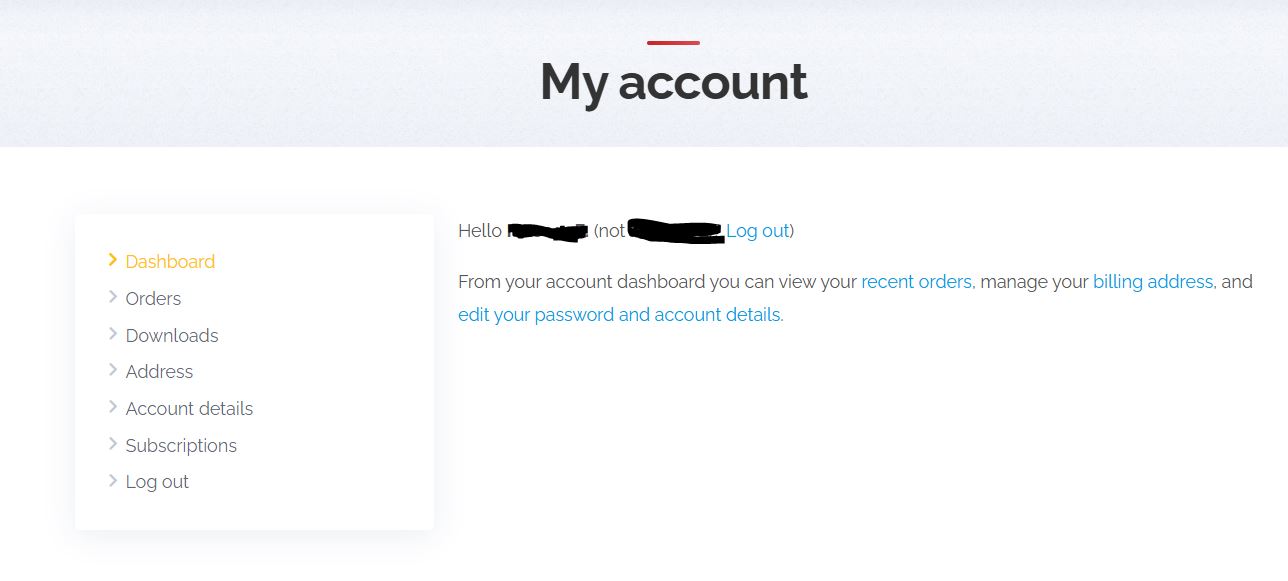Choose Log out in sidebar menu
The height and width of the screenshot is (581, 1288).
click(157, 481)
